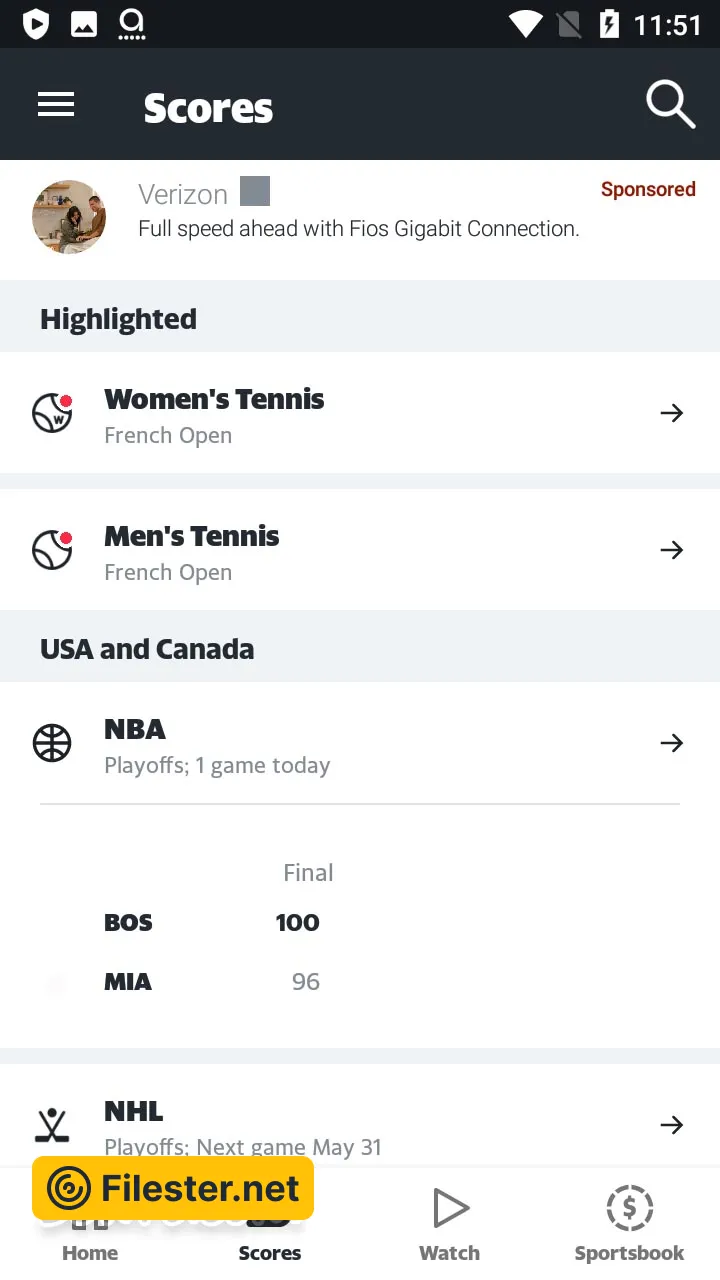Switch to the Home tab
The width and height of the screenshot is (720, 1280).
click(x=90, y=1252)
